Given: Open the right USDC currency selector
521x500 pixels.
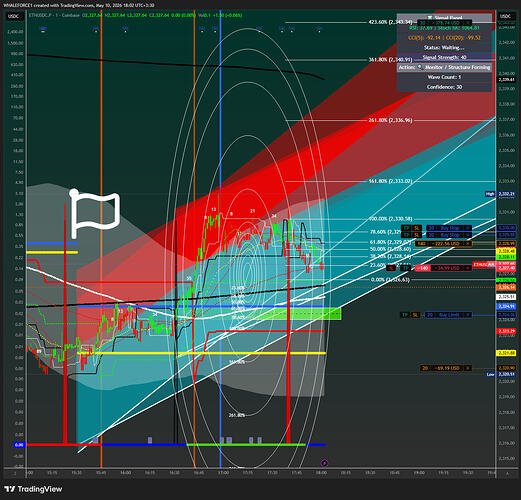Looking at the screenshot, I should tap(505, 16).
